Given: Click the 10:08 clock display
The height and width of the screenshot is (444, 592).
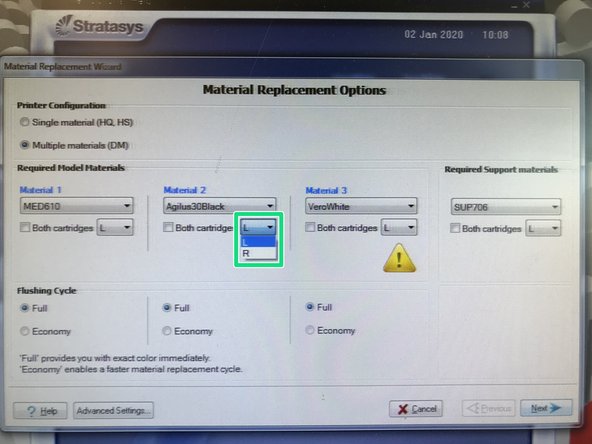Looking at the screenshot, I should pyautogui.click(x=495, y=35).
